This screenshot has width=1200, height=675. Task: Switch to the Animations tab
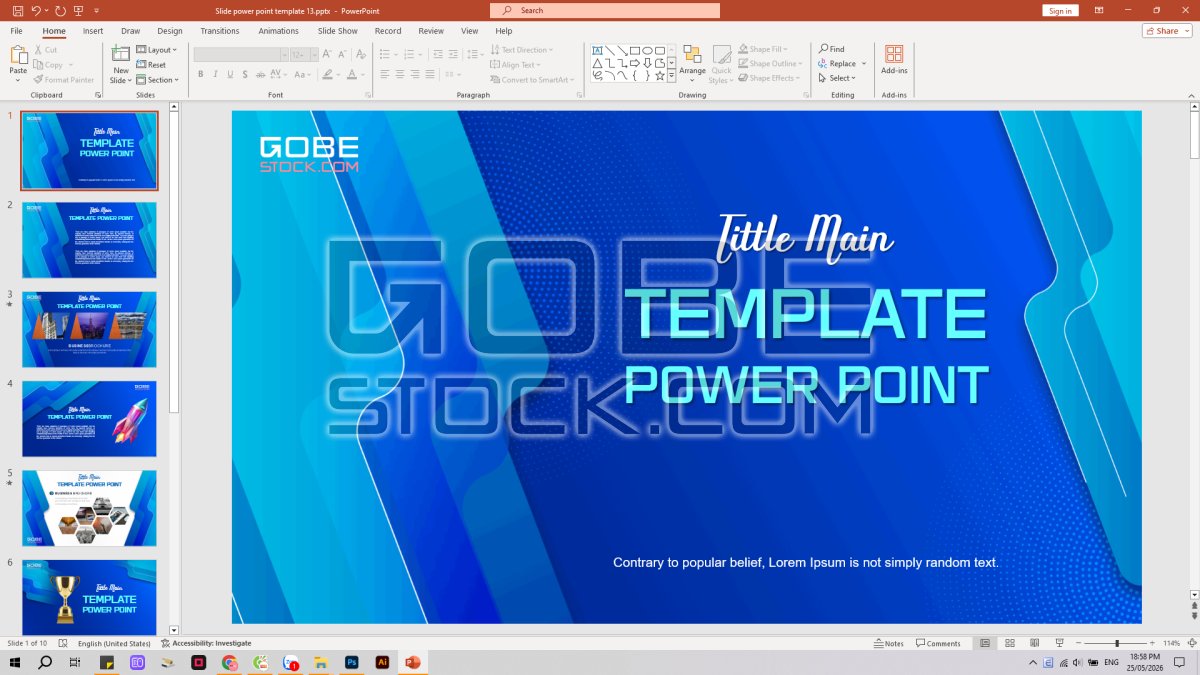point(278,31)
